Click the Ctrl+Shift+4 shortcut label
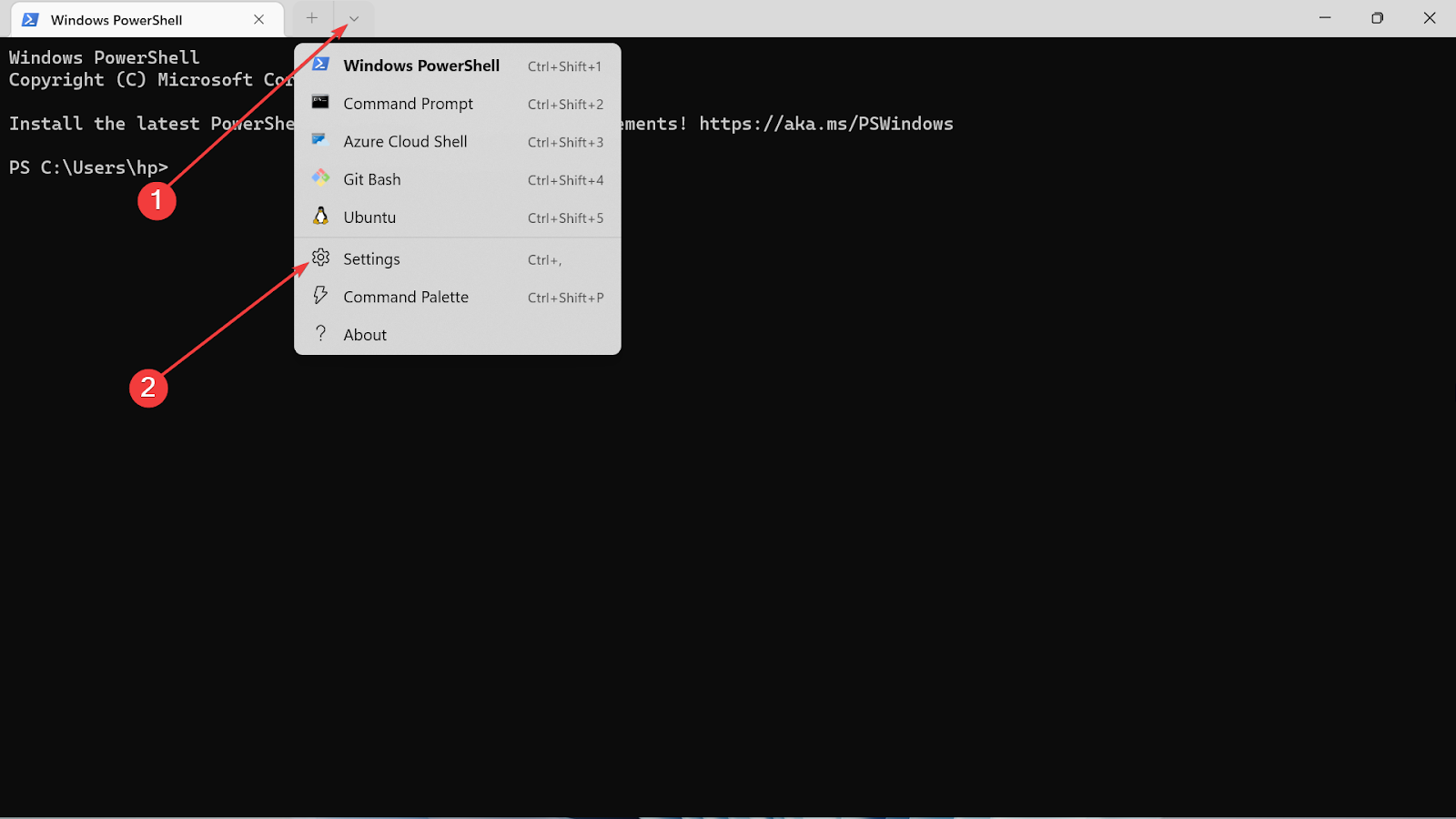The image size is (1456, 819). point(565,180)
